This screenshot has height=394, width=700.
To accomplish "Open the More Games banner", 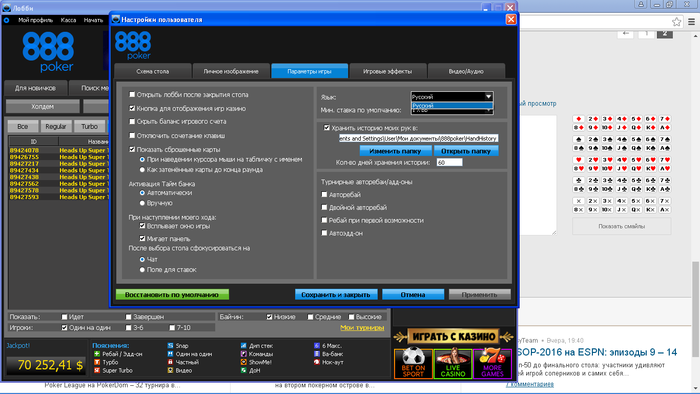I will click(x=492, y=364).
